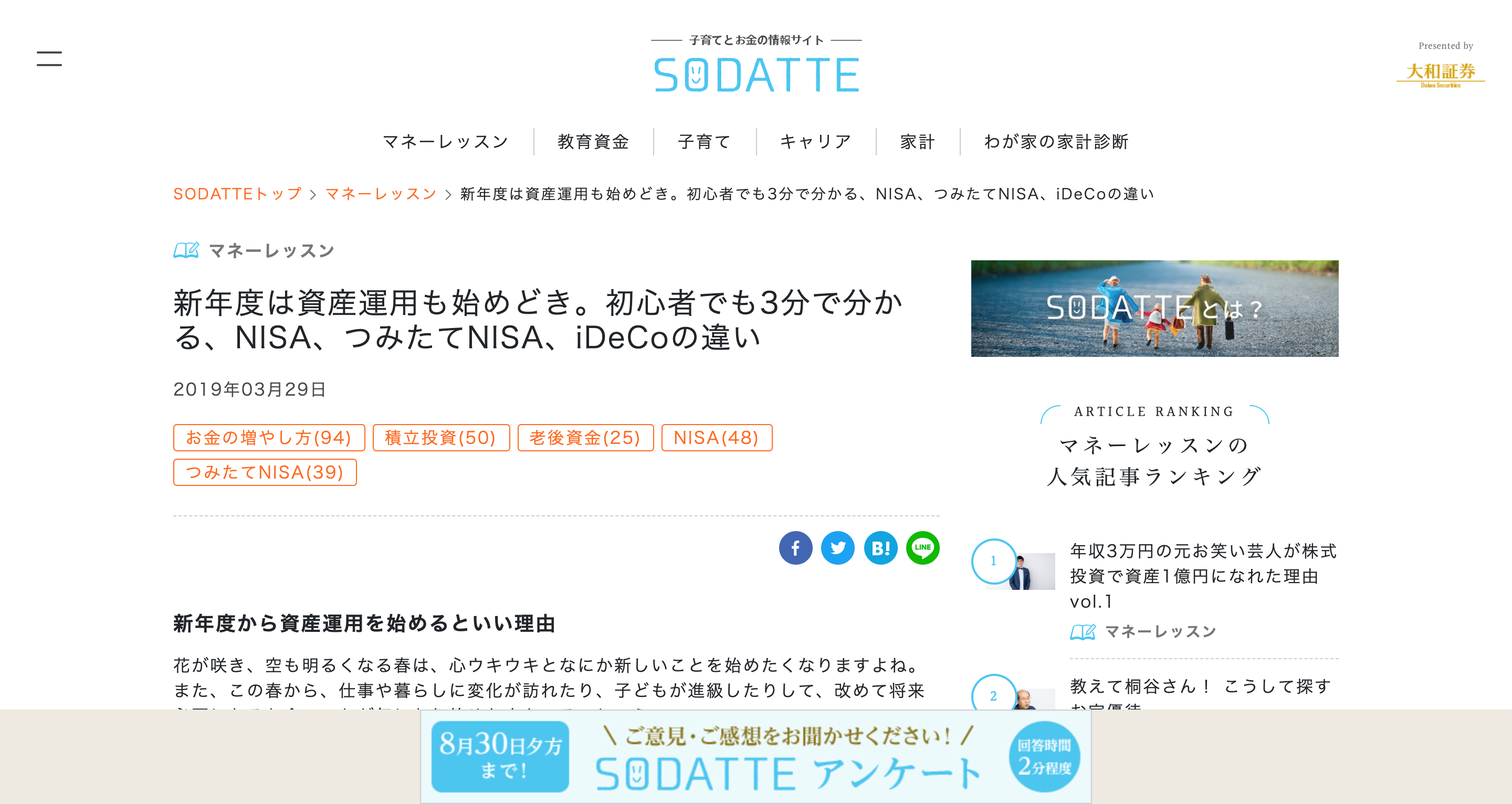1512x804 pixels.
Task: Open SODATTEとは? banner image
Action: click(x=1154, y=309)
